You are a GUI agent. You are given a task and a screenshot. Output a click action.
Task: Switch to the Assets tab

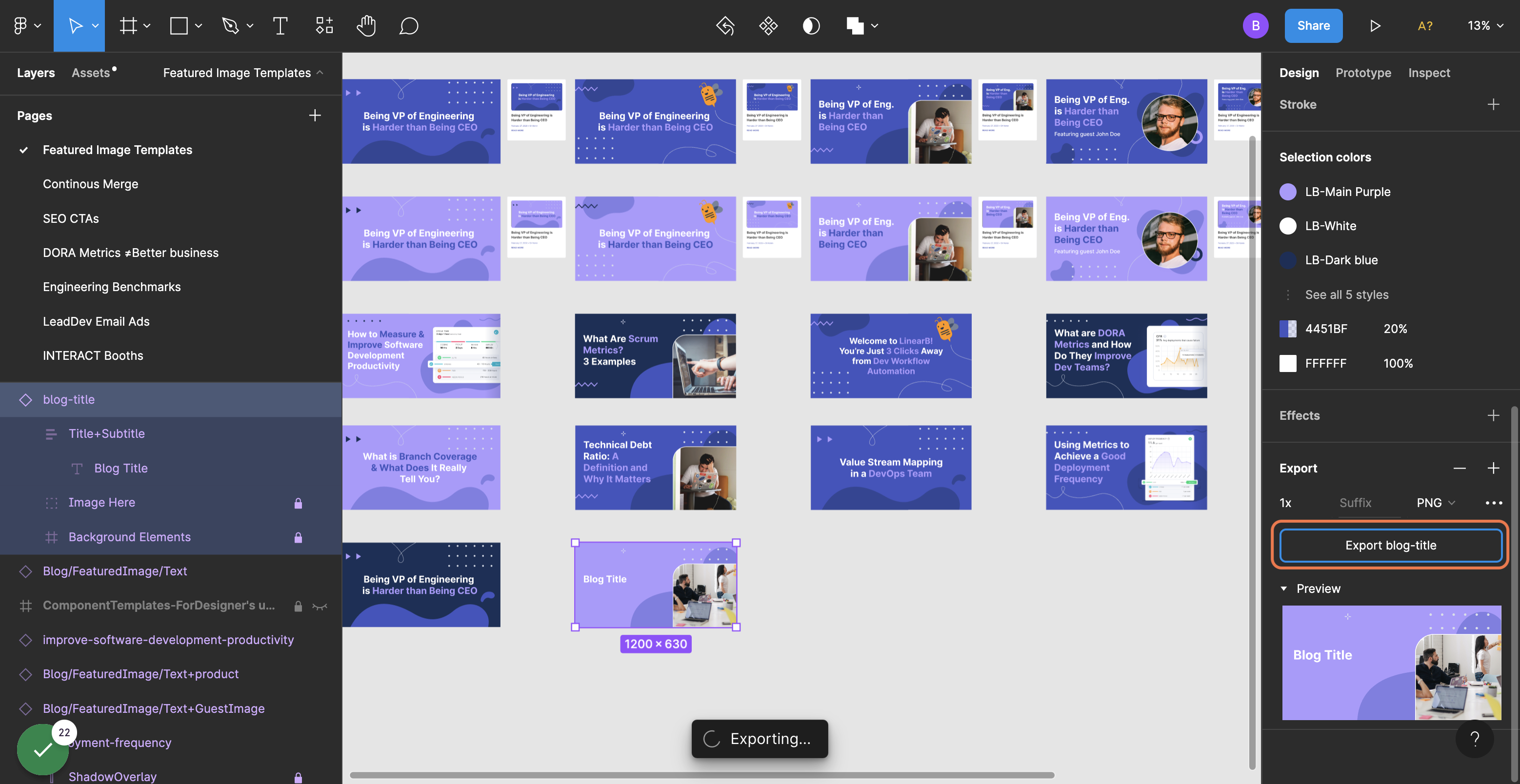(x=91, y=73)
